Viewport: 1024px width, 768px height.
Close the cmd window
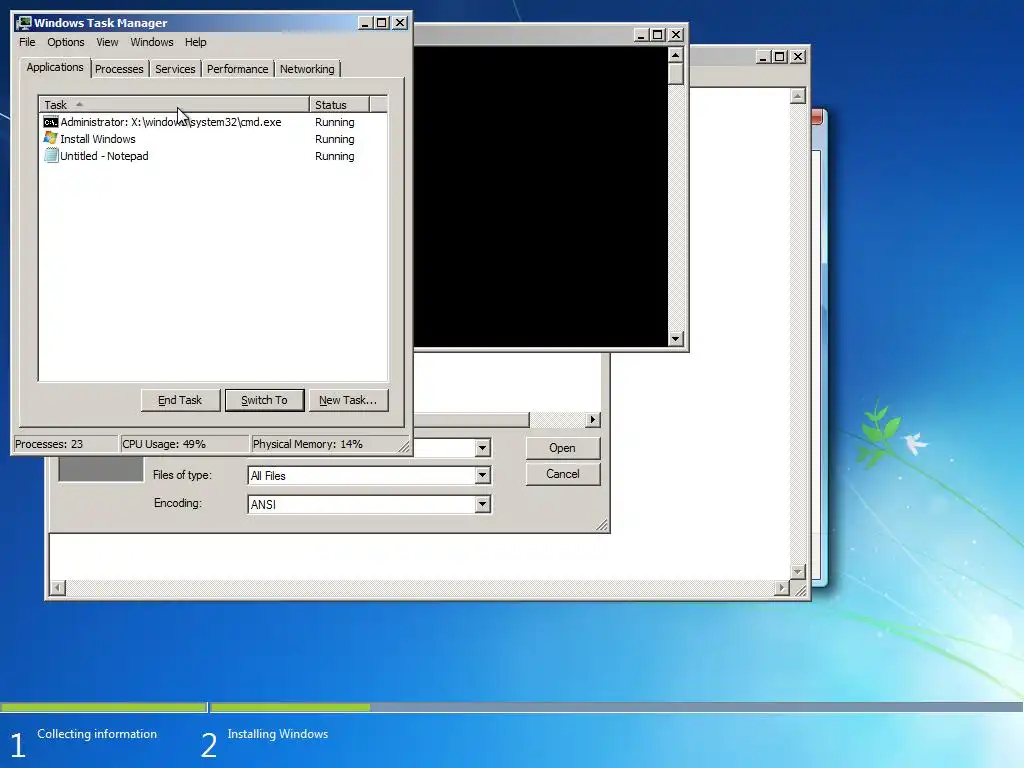point(676,35)
